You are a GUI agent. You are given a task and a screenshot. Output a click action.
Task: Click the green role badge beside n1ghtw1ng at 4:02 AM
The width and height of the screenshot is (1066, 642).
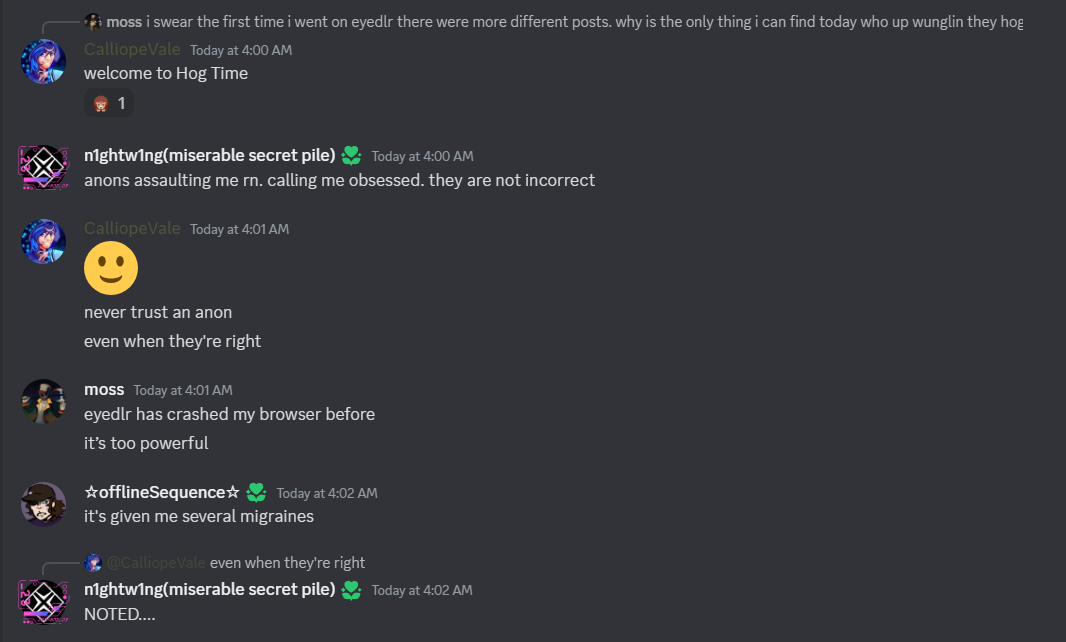coord(351,590)
